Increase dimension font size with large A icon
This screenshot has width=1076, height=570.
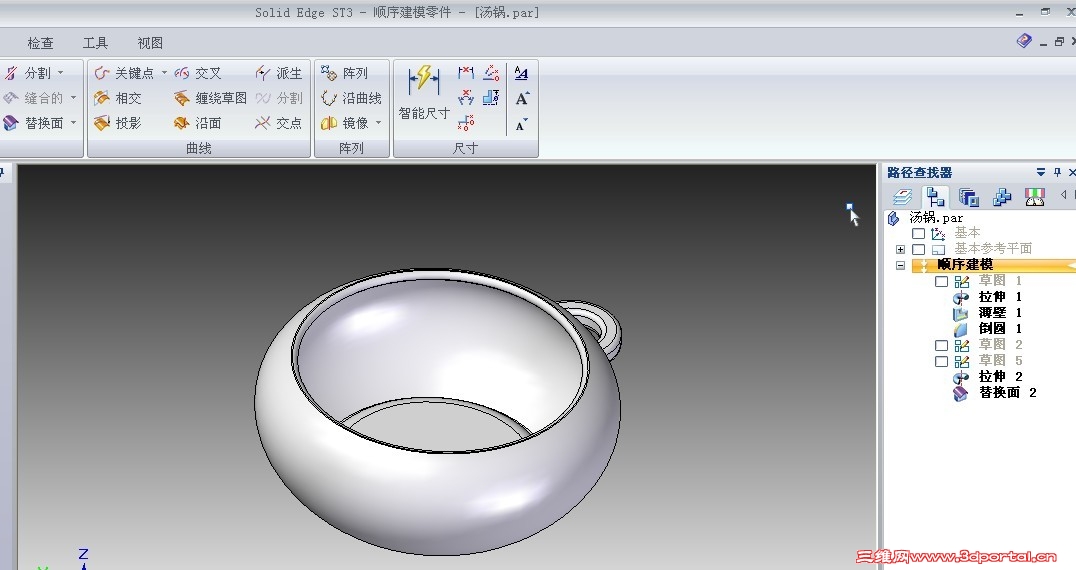click(x=522, y=99)
